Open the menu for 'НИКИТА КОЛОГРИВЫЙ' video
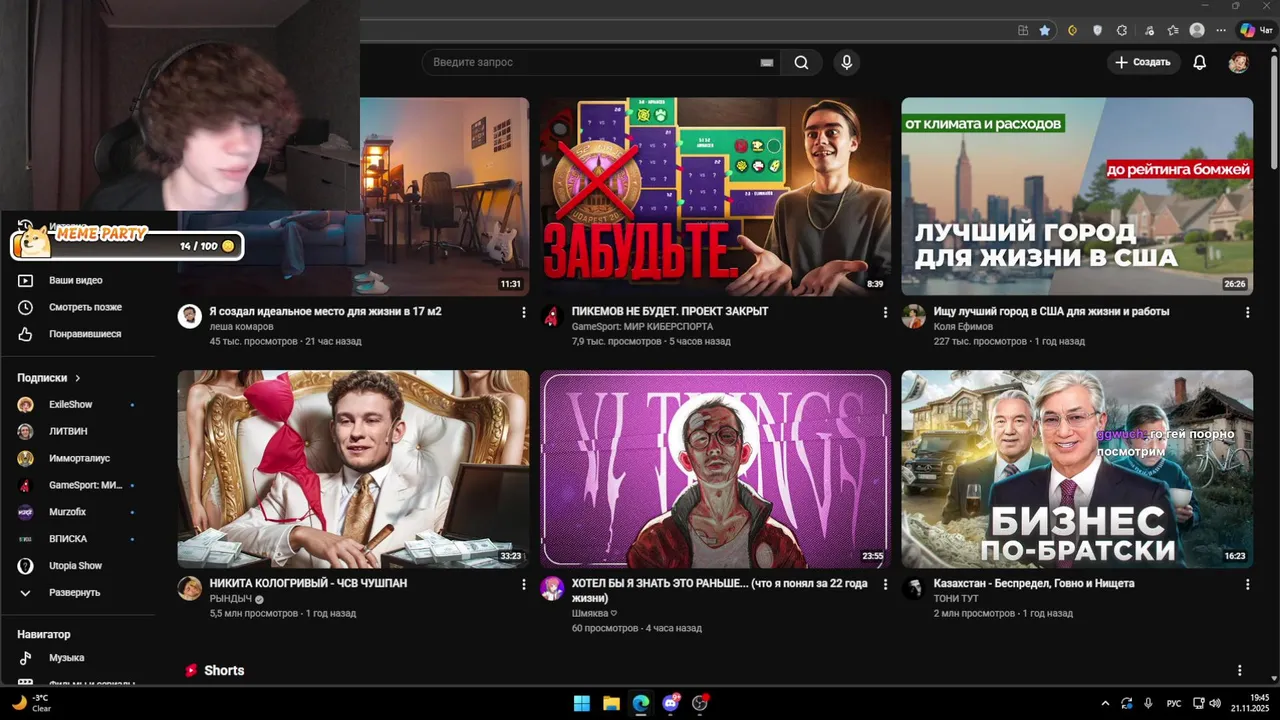 [523, 584]
